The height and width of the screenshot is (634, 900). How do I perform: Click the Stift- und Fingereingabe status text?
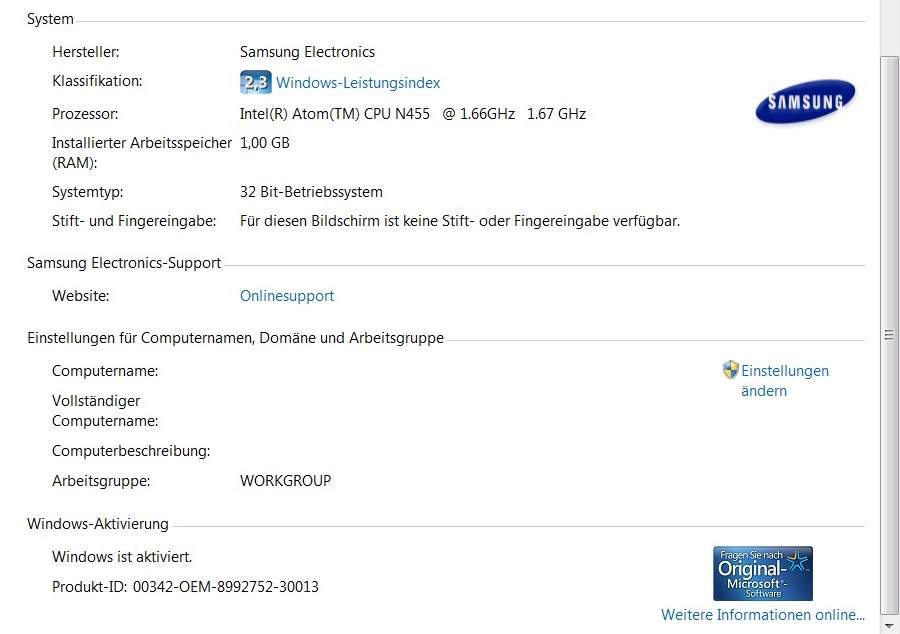click(460, 221)
